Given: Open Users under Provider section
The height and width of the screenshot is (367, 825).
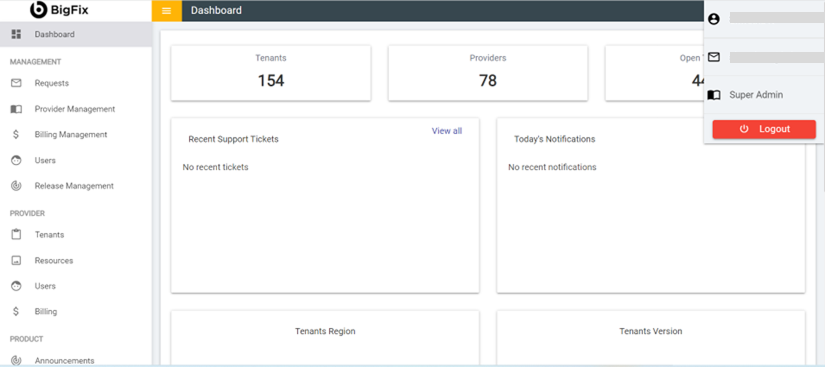Looking at the screenshot, I should click(x=76, y=286).
